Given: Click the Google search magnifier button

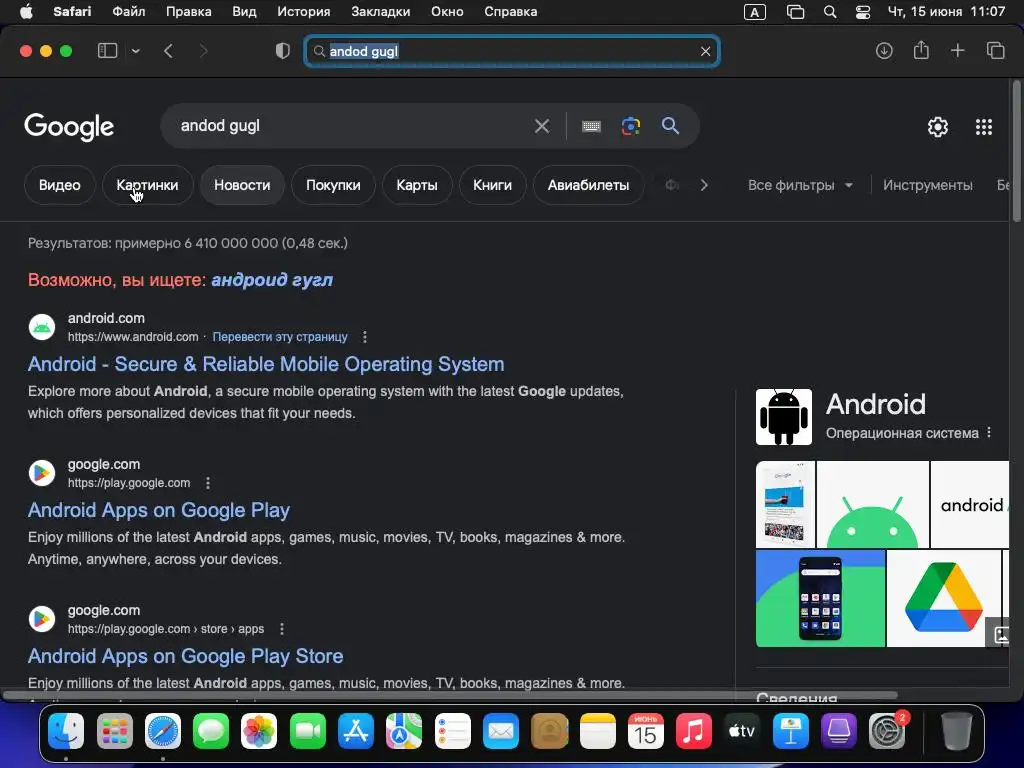Looking at the screenshot, I should (670, 125).
